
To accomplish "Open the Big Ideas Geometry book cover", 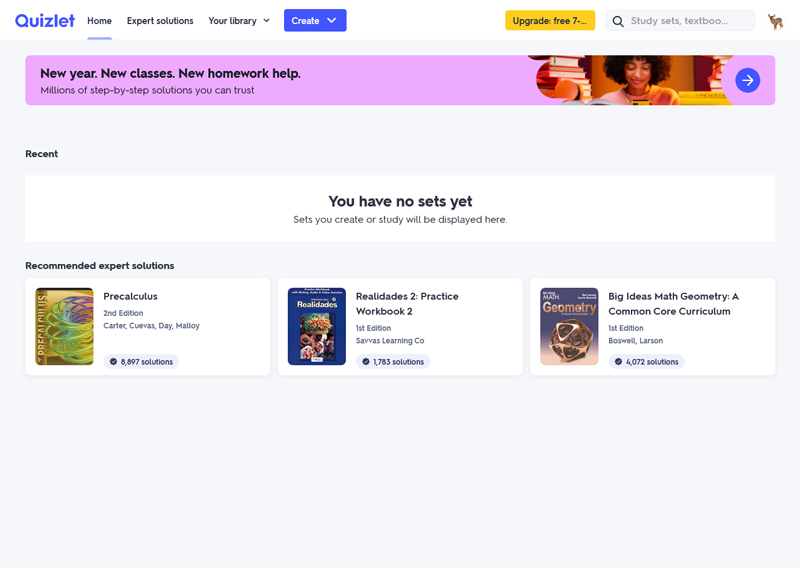I will [569, 327].
